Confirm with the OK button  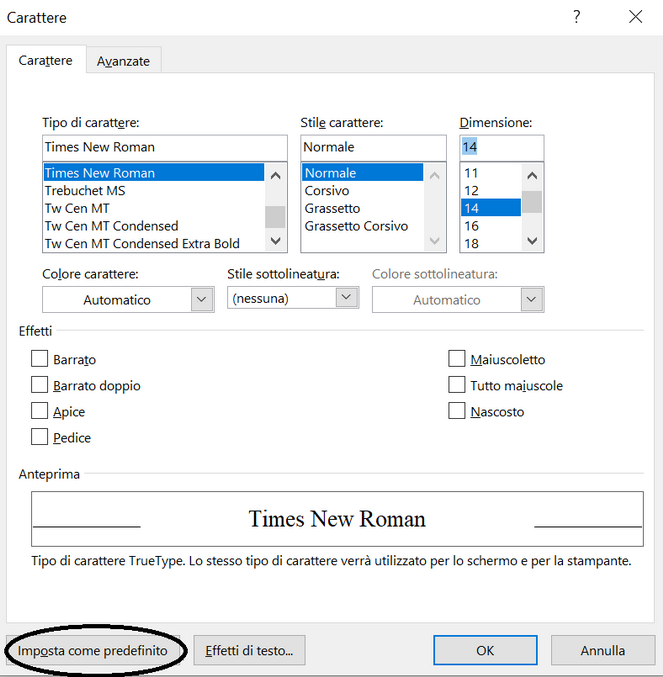[485, 651]
